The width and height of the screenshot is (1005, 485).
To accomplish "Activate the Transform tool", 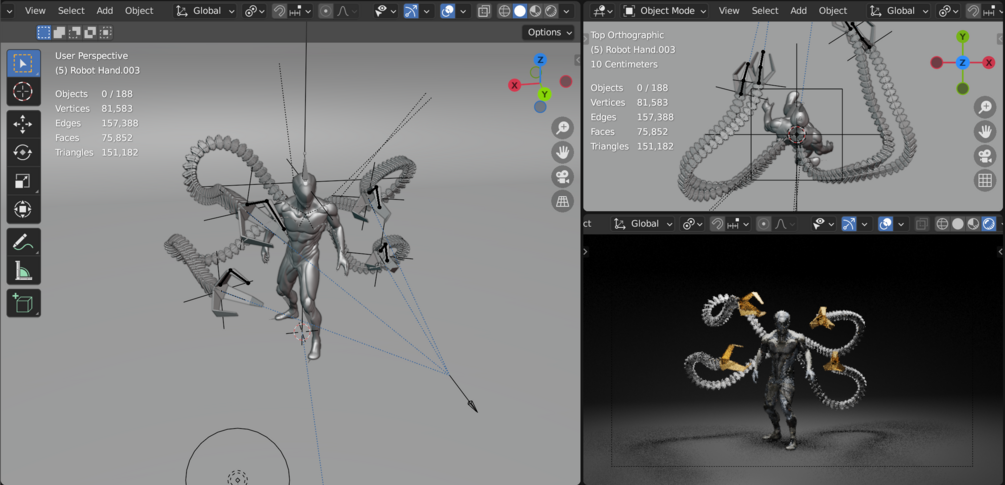I will click(x=24, y=210).
